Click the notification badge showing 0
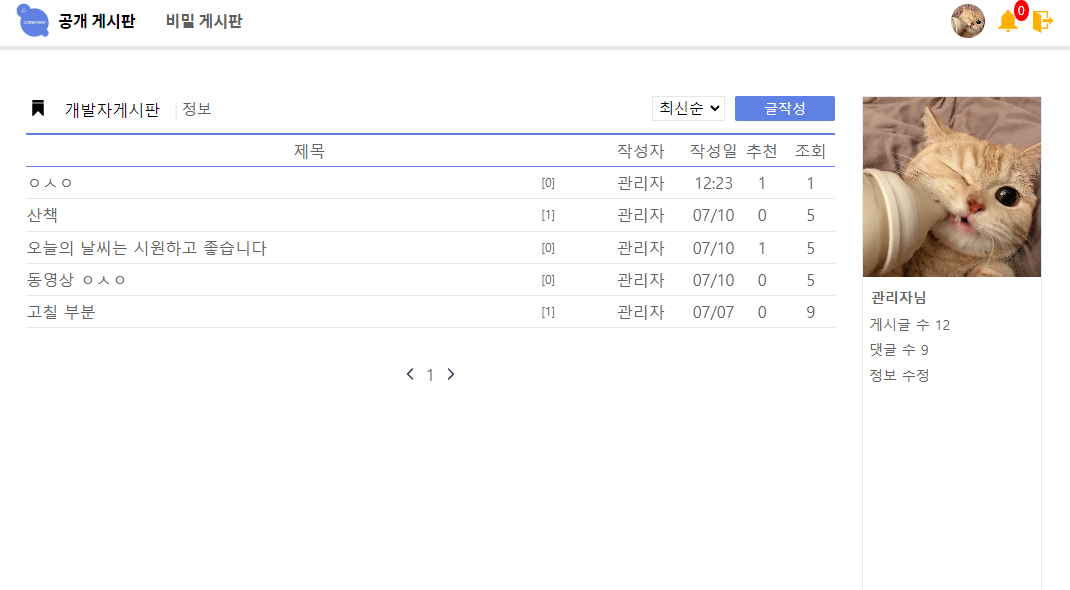Image resolution: width=1070 pixels, height=590 pixels. [x=1019, y=10]
